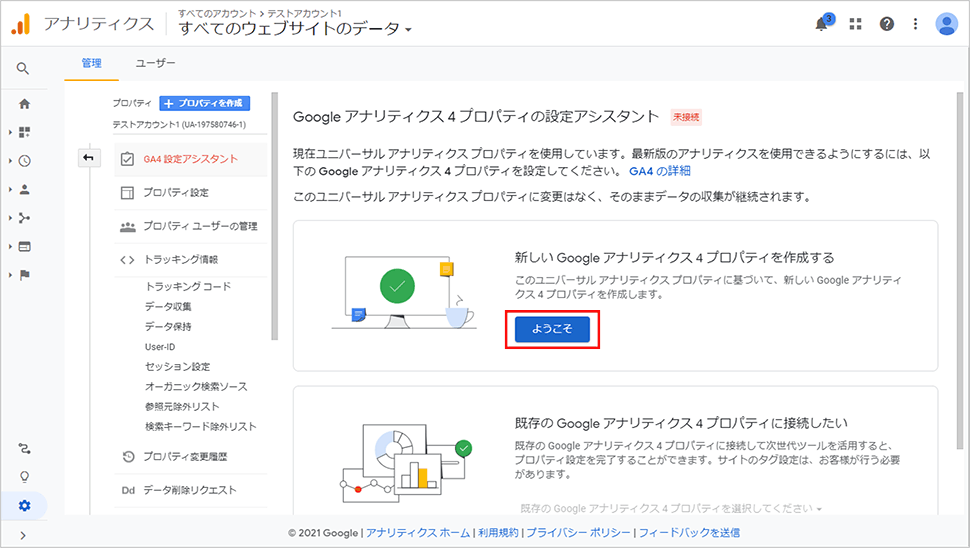970x548 pixels.
Task: Expand Audience section arrow in sidebar
Action: [x=11, y=189]
